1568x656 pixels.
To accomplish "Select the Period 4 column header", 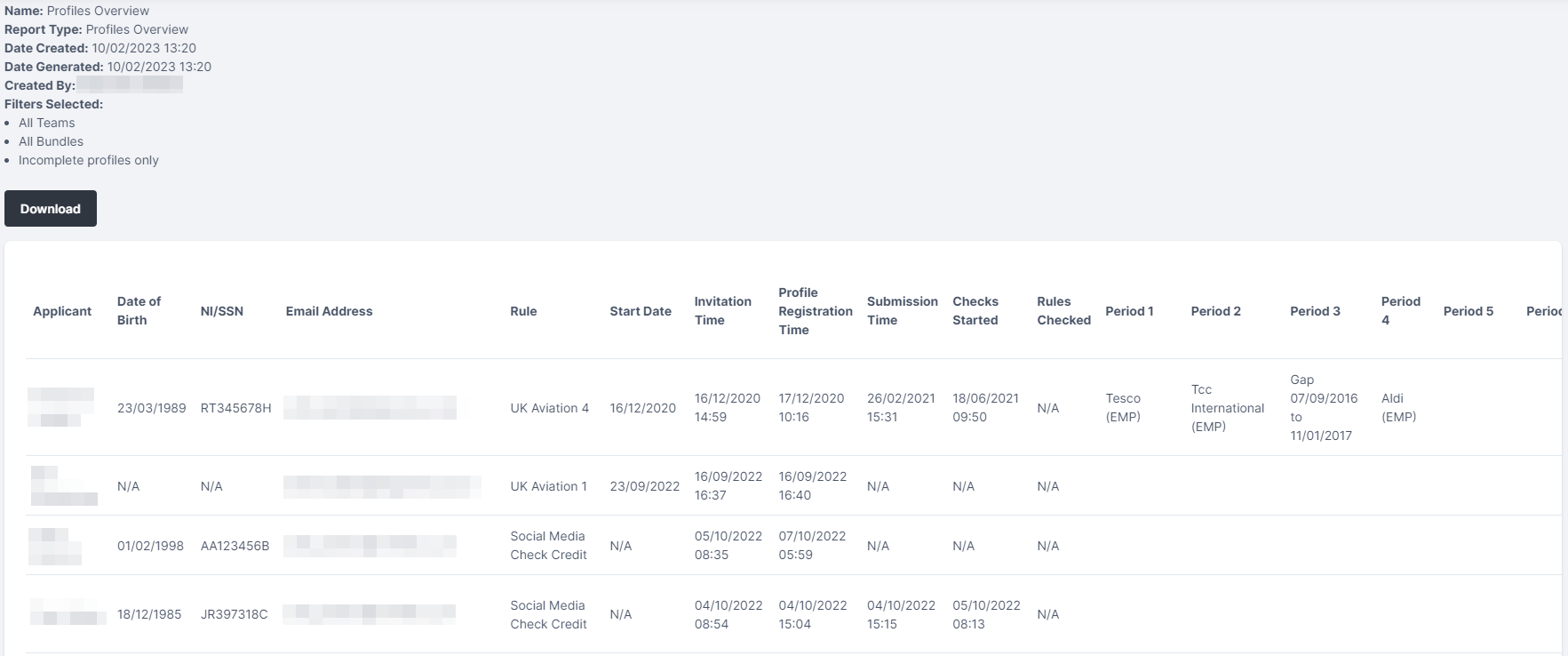I will [x=1401, y=311].
